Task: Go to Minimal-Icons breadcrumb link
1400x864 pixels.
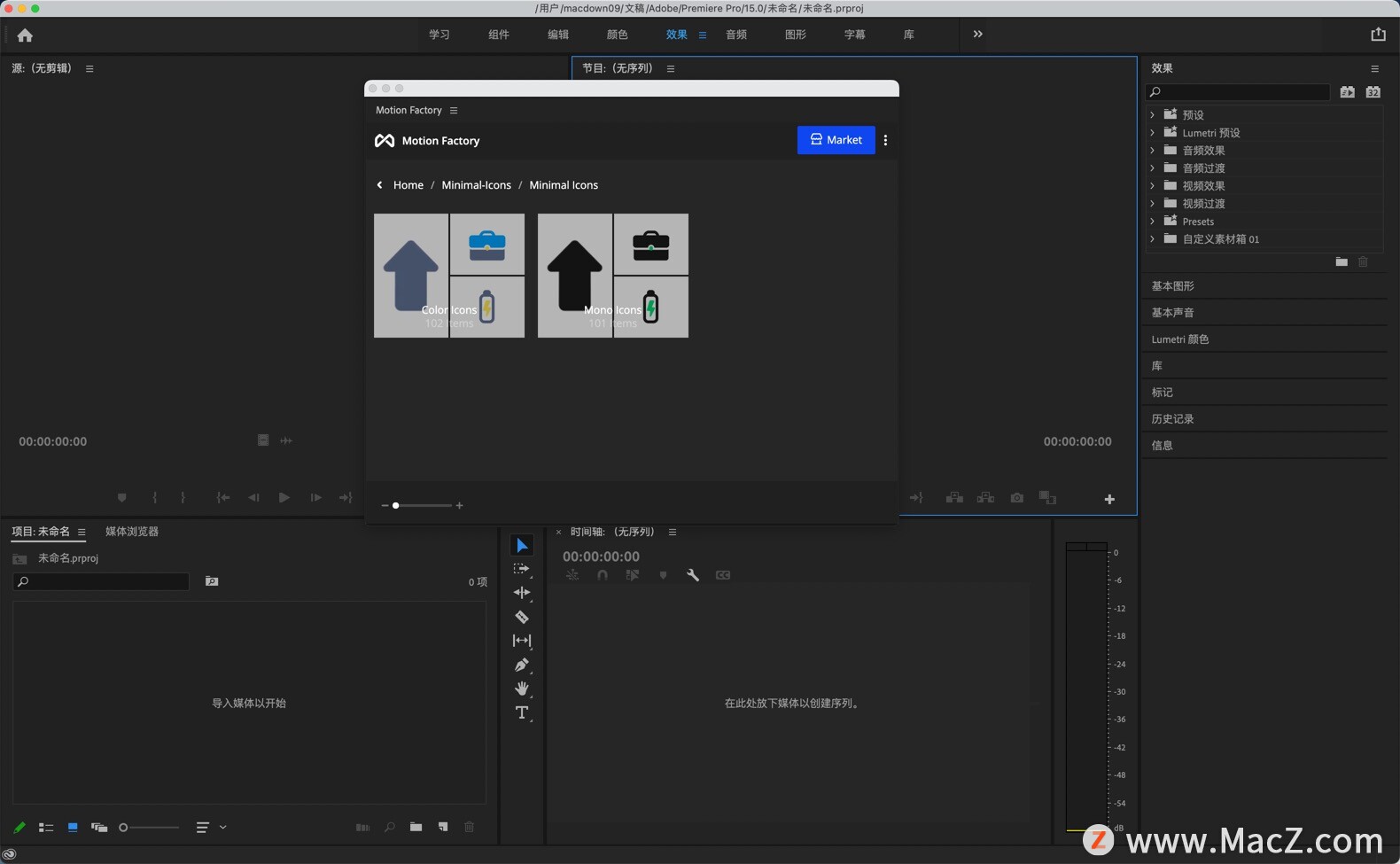Action: [x=476, y=185]
